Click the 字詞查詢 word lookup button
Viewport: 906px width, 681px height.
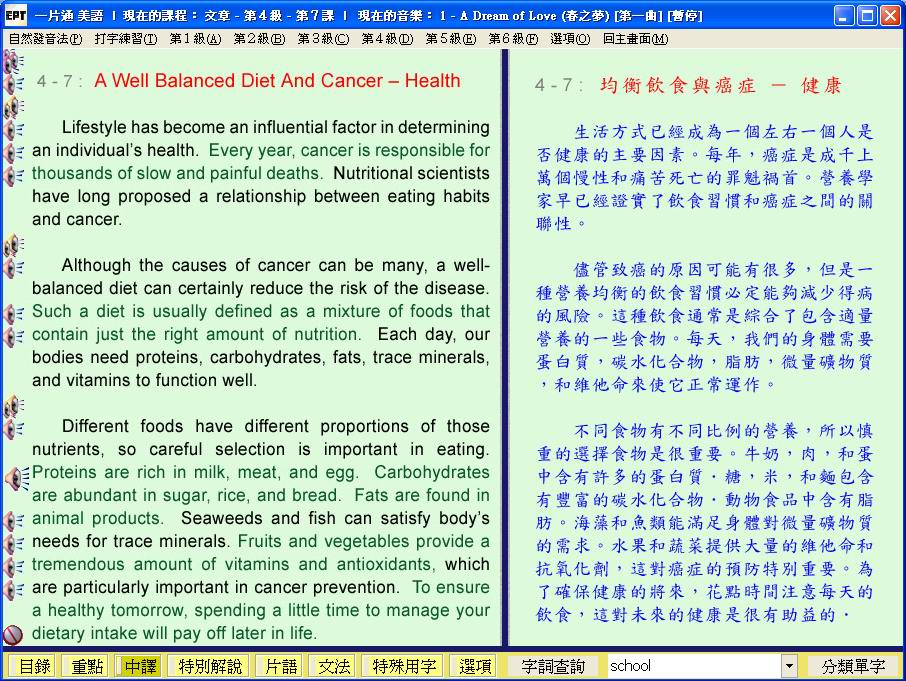click(x=553, y=666)
